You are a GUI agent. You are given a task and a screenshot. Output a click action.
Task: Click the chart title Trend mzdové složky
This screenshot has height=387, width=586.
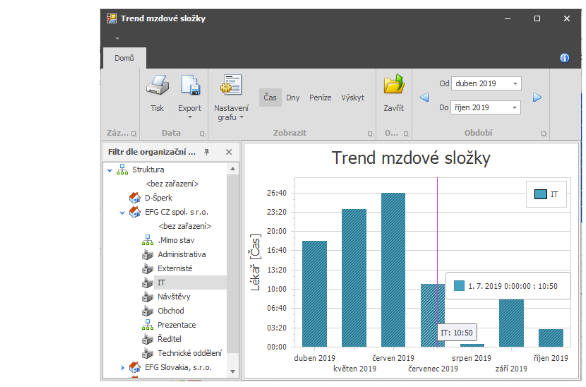[x=411, y=158]
